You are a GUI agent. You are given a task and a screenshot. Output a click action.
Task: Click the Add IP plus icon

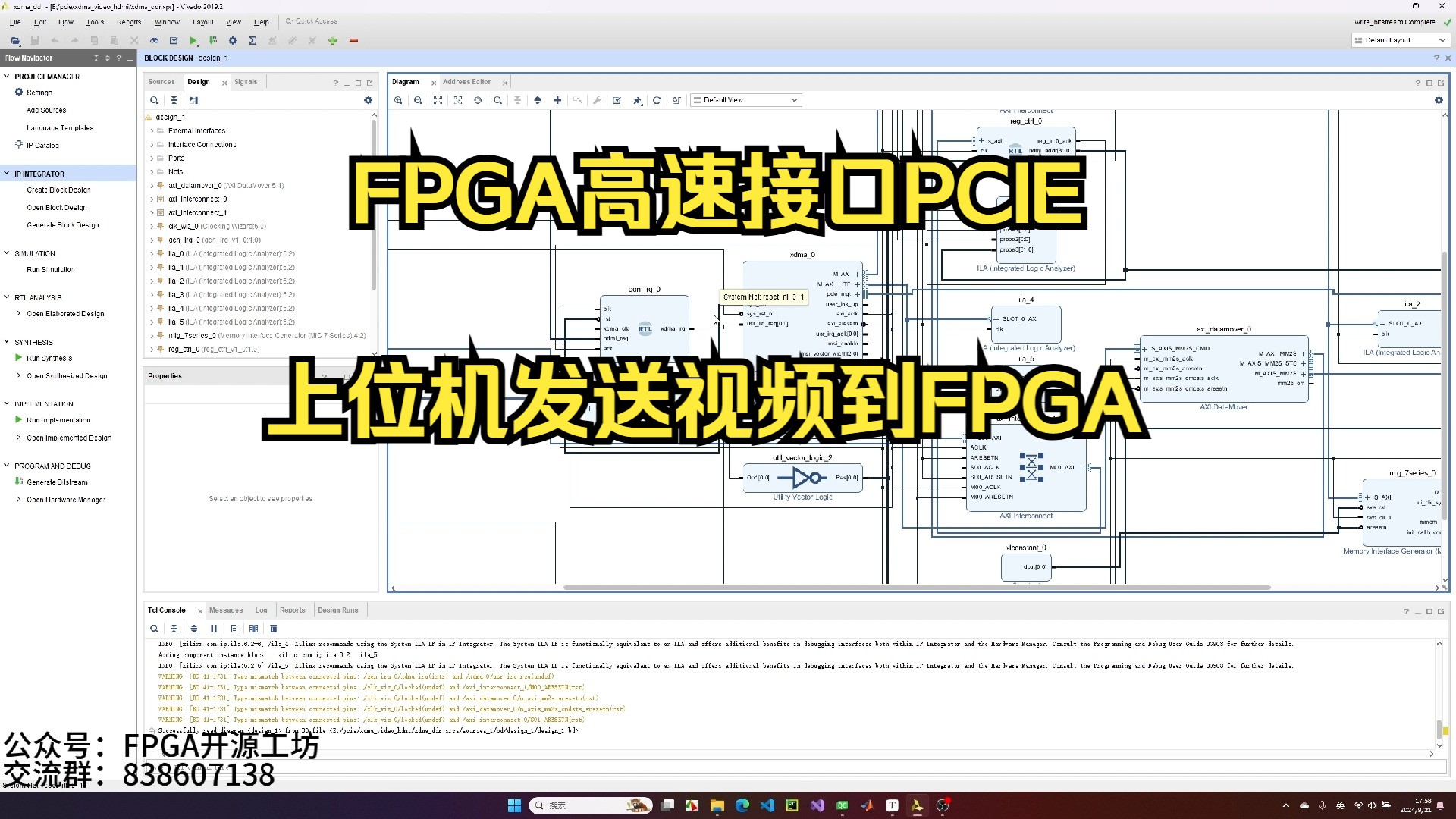pos(557,100)
